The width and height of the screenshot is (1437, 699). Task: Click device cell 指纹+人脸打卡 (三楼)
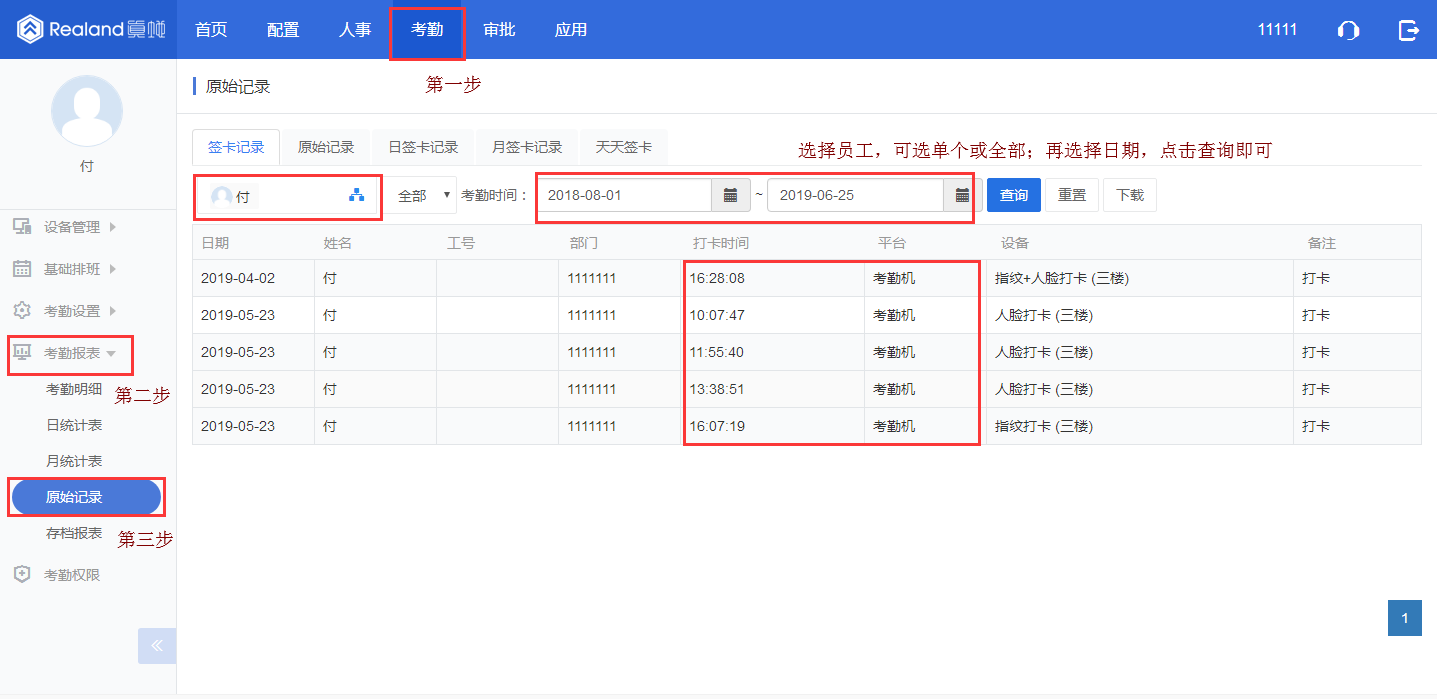(1062, 278)
